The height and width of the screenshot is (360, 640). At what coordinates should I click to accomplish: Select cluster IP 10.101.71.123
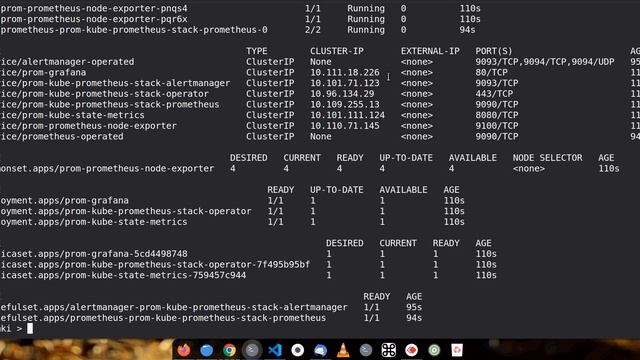pos(344,83)
